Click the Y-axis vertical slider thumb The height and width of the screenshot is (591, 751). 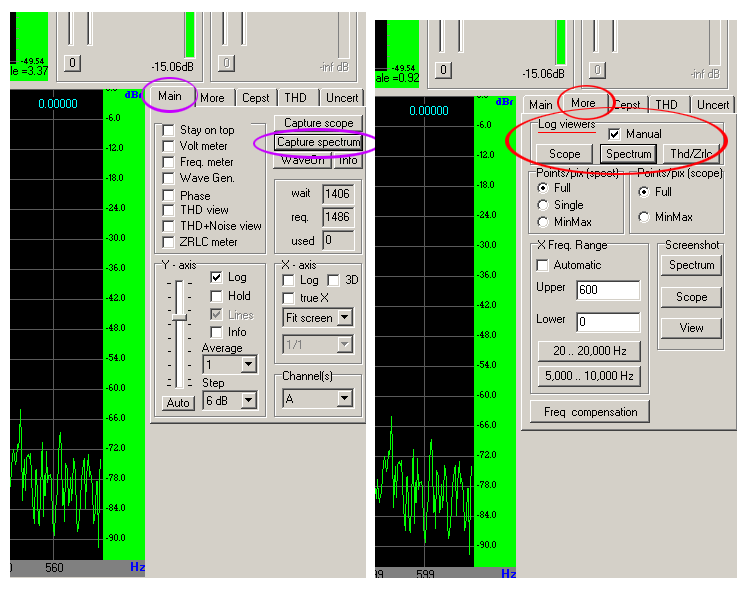[179, 317]
